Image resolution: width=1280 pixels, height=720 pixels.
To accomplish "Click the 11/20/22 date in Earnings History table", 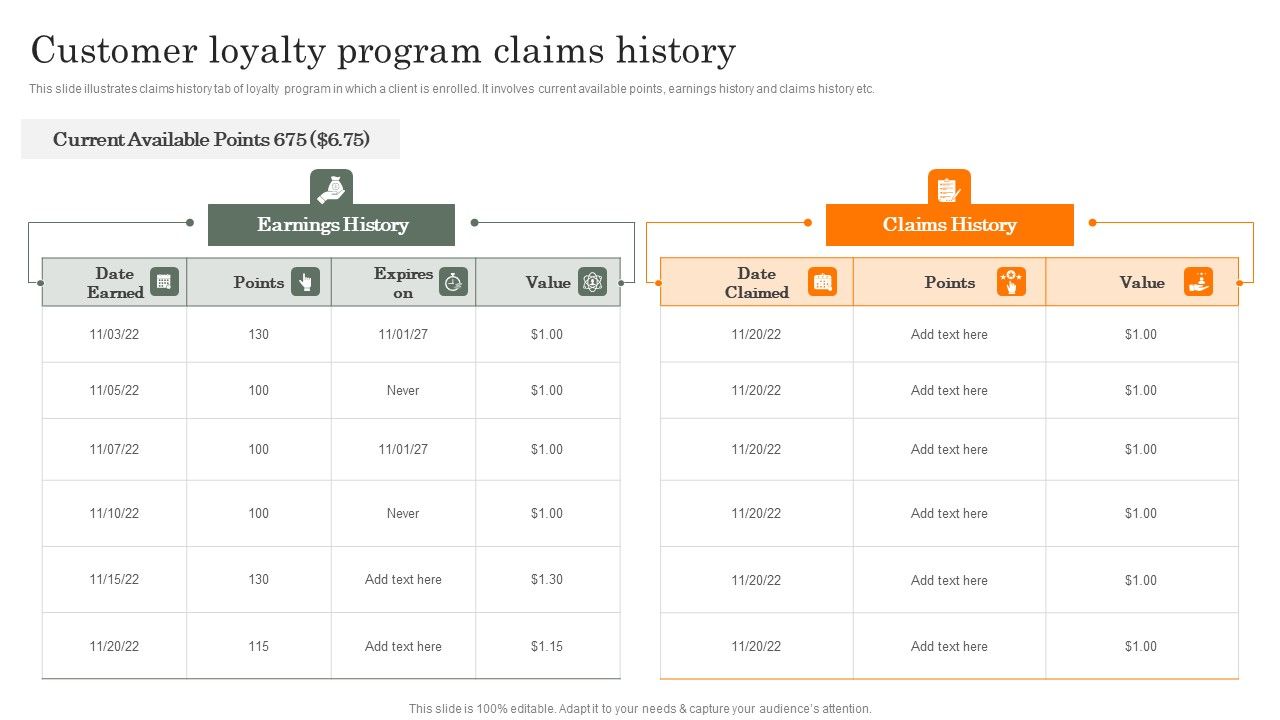I will 114,646.
